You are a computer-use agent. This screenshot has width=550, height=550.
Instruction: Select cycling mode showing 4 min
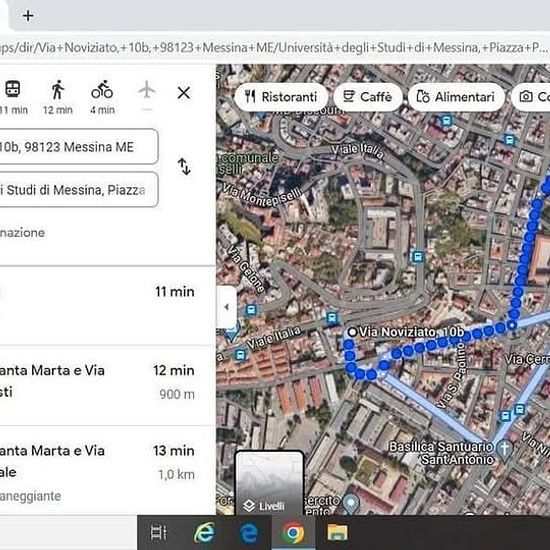(x=102, y=96)
